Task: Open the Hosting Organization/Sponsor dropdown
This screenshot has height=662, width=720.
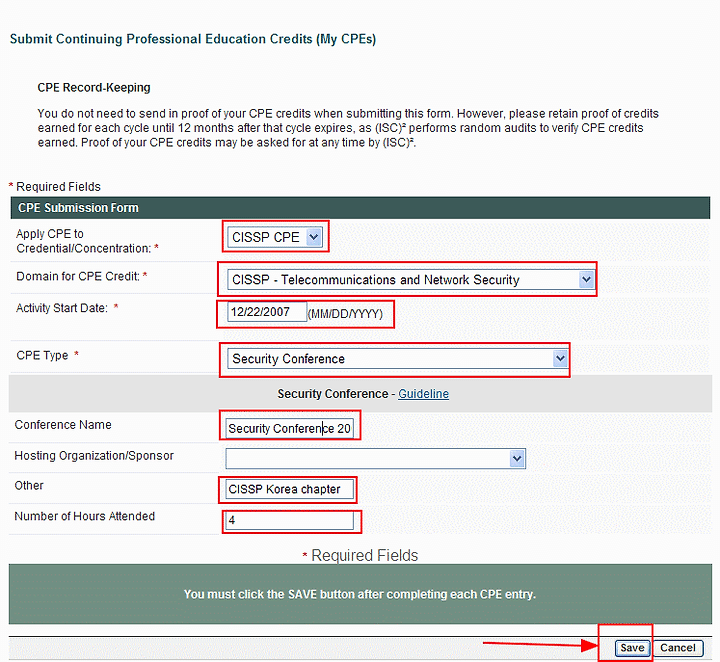Action: [x=375, y=458]
